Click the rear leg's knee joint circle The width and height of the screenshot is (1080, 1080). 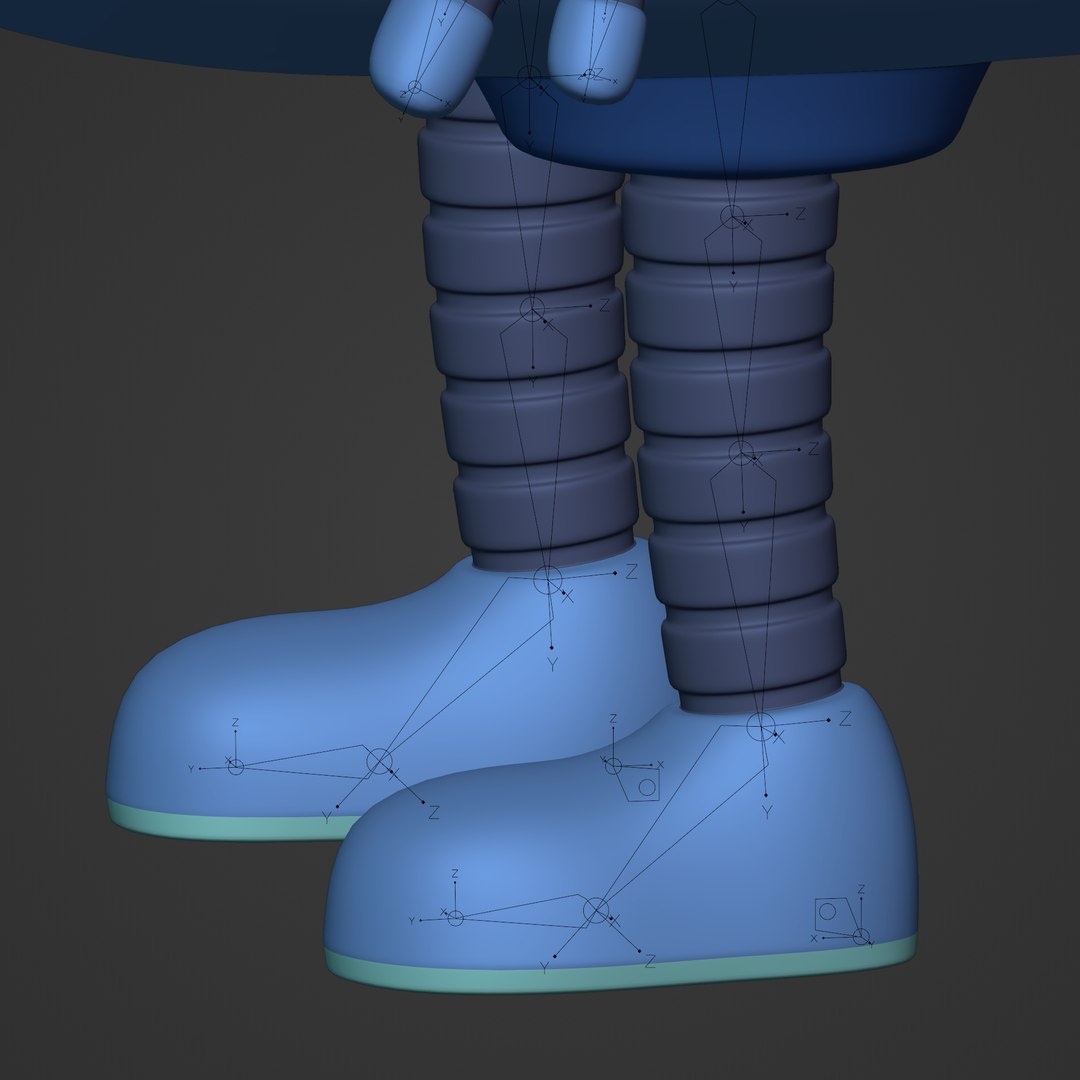click(532, 309)
